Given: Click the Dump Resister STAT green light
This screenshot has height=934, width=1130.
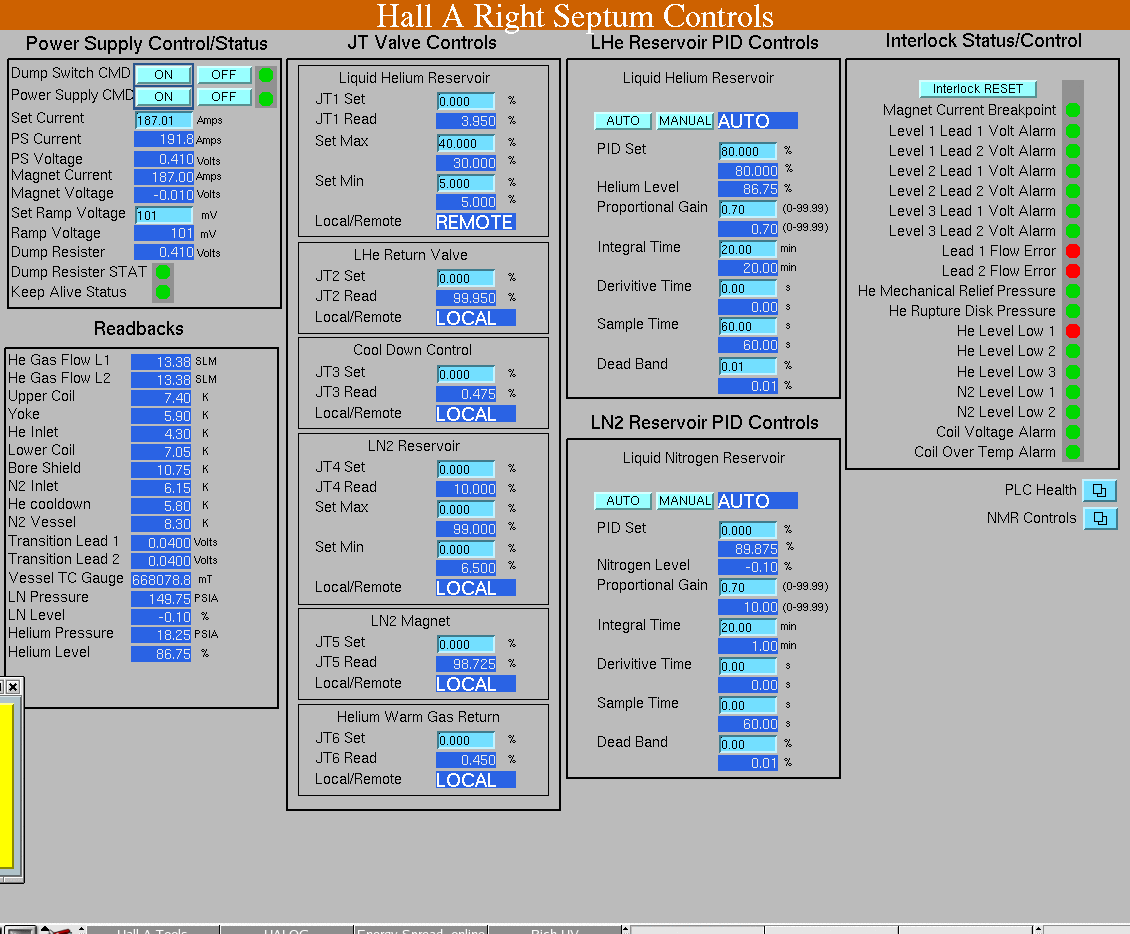Looking at the screenshot, I should coord(163,272).
